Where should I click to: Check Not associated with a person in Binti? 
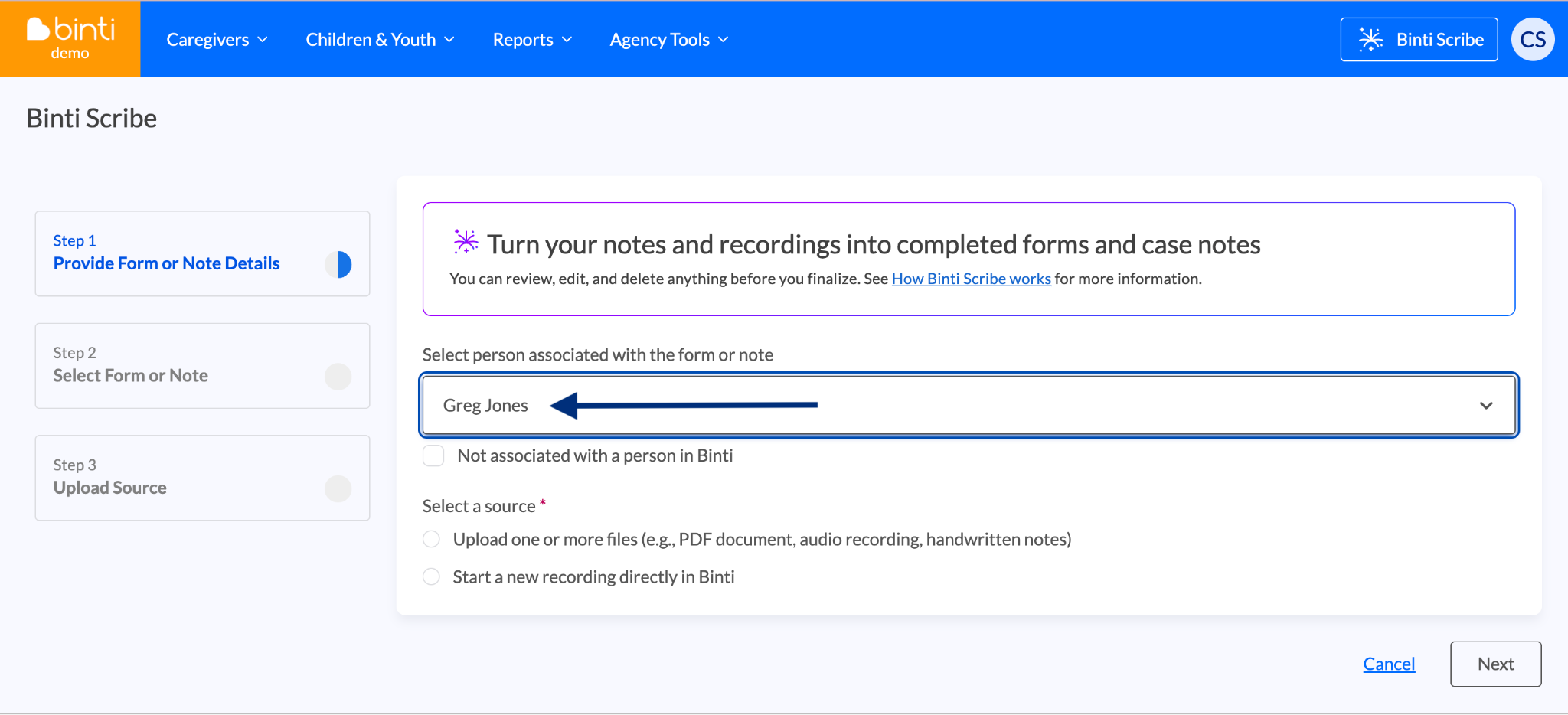433,456
